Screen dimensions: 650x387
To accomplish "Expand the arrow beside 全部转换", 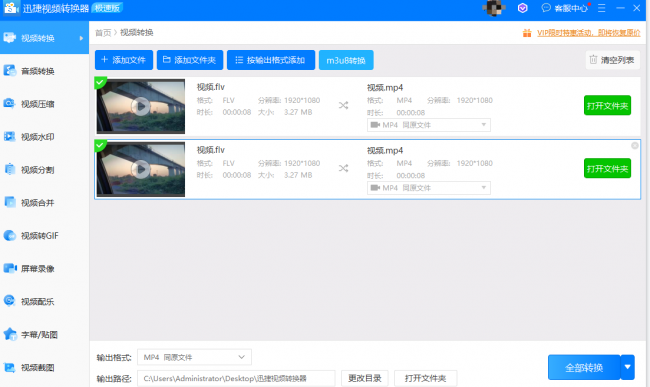I will coord(628,367).
